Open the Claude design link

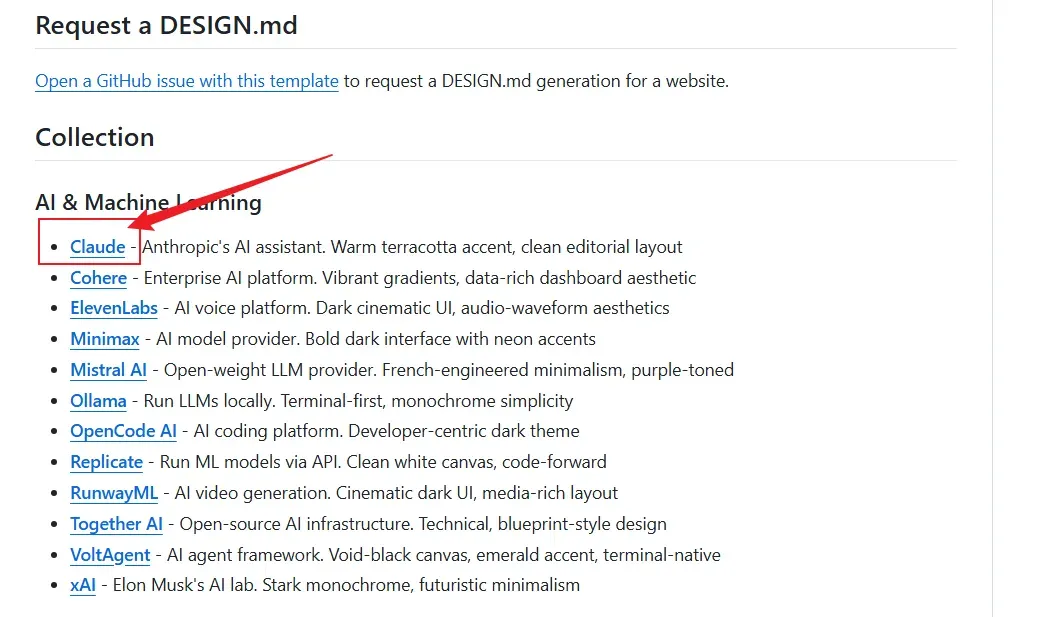coord(98,247)
